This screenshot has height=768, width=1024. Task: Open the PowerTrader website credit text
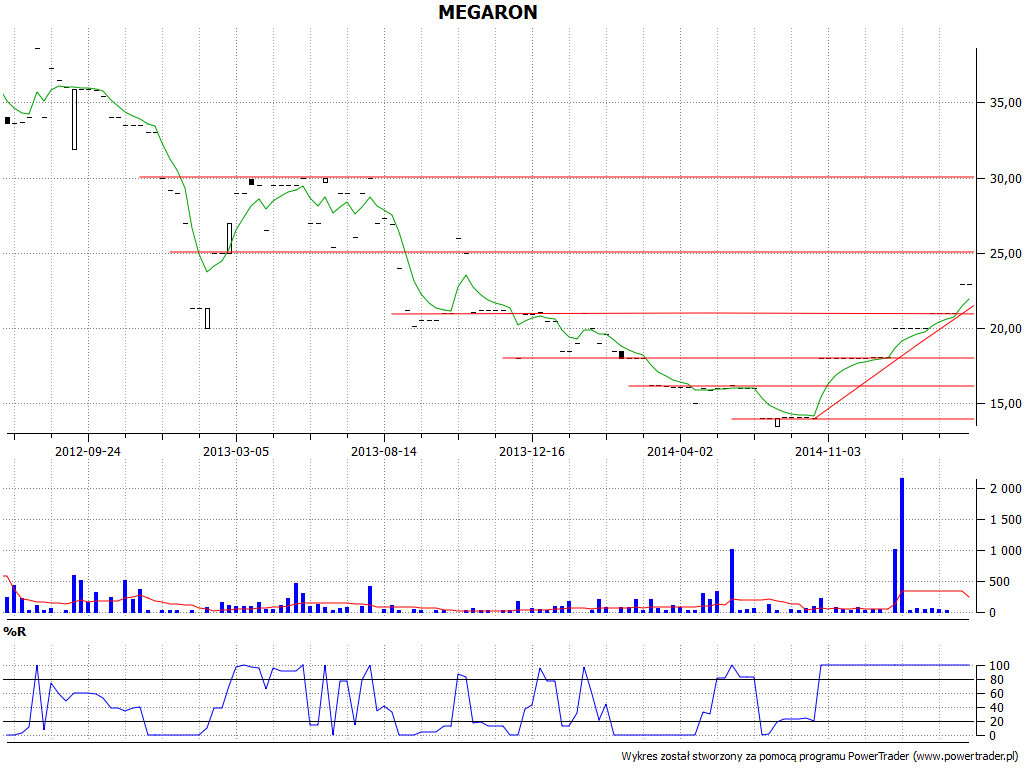tap(820, 756)
